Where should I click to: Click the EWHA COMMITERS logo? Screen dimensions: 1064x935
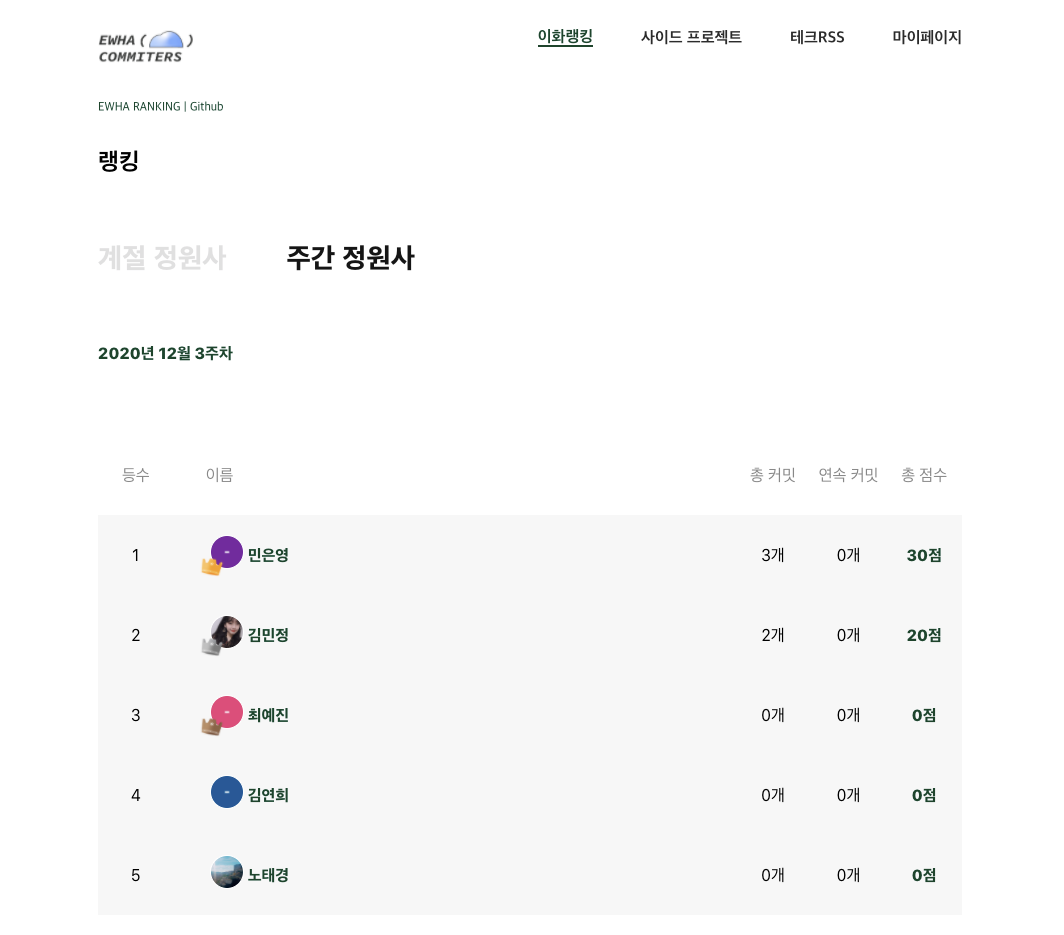point(145,45)
